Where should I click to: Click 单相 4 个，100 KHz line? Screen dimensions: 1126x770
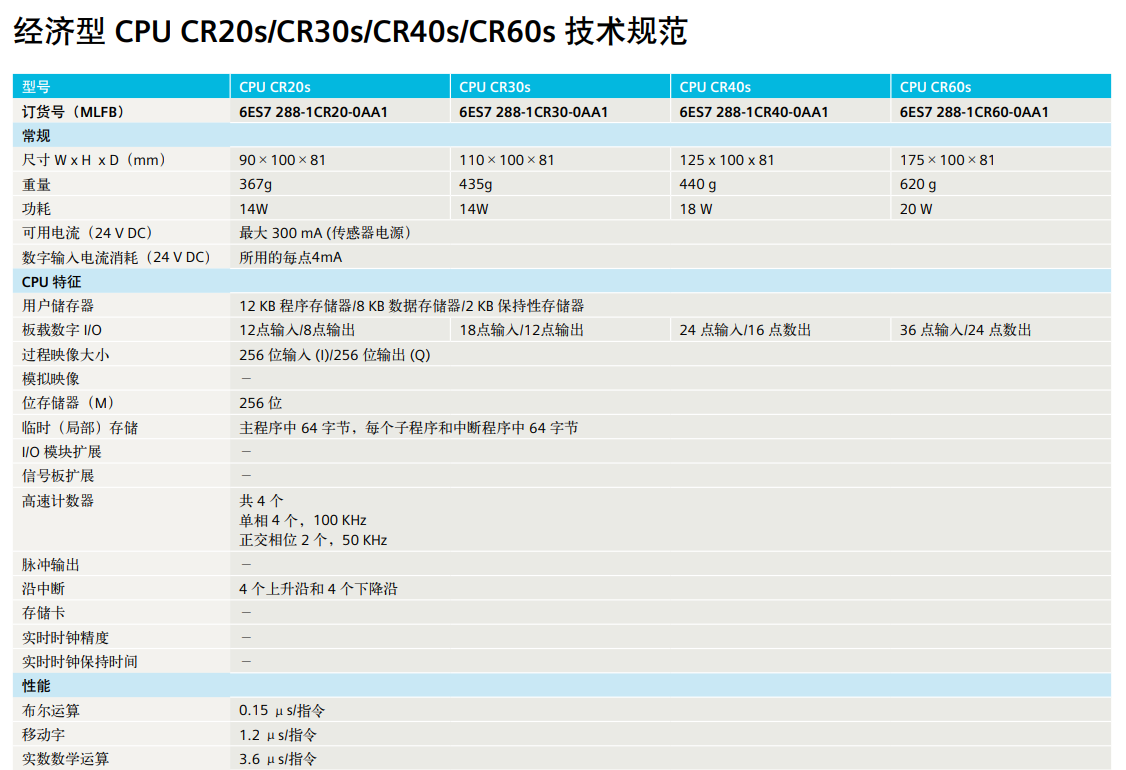tap(303, 520)
